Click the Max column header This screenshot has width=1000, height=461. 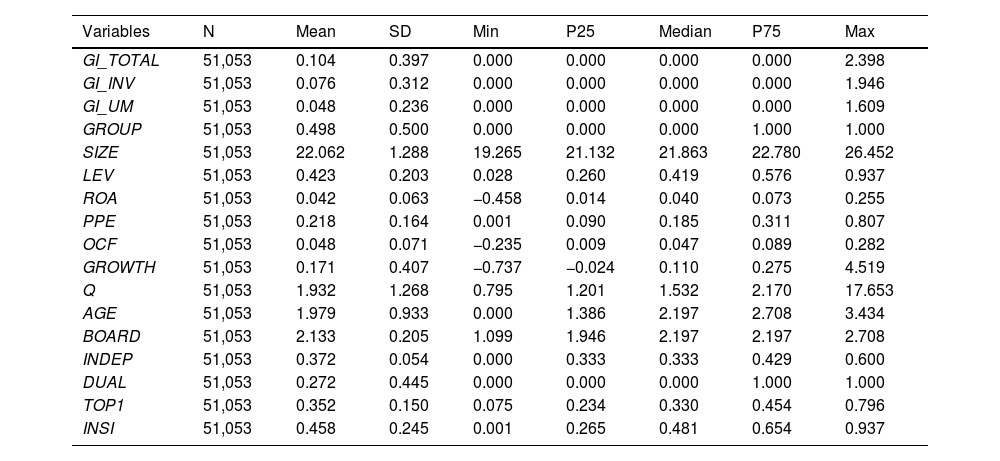coord(859,31)
